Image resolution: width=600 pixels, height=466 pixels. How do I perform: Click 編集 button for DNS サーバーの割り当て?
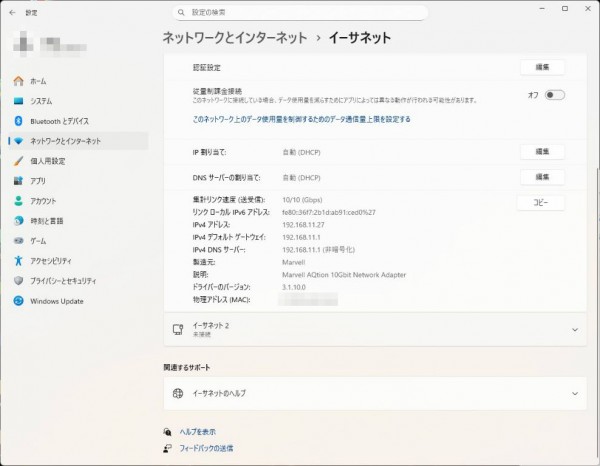[x=542, y=177]
